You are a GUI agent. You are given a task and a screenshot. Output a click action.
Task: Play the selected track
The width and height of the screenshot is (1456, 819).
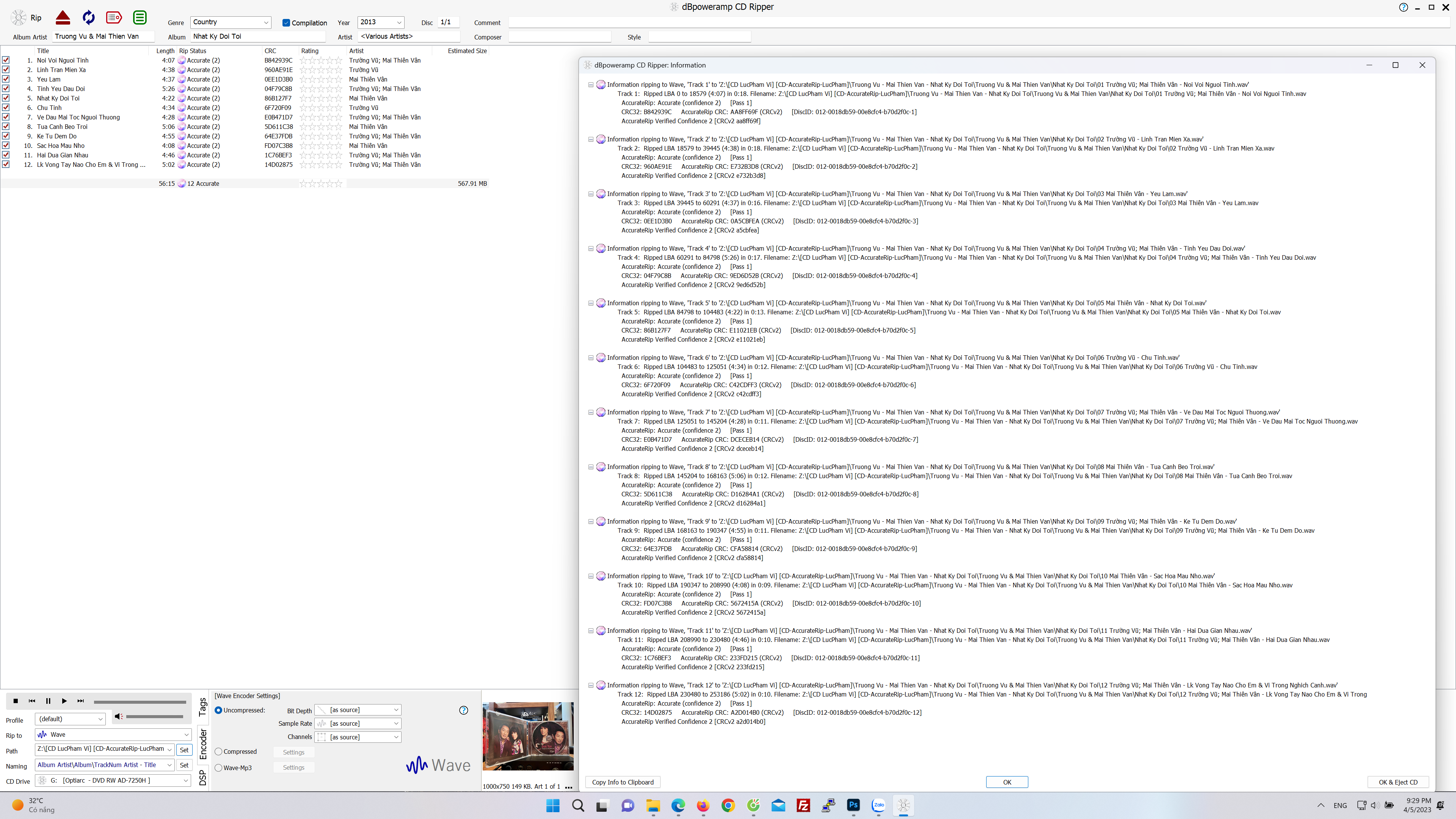(64, 701)
